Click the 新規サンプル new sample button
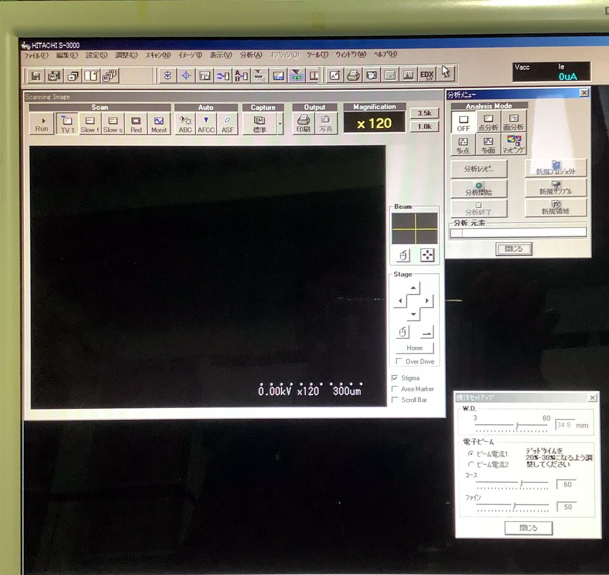609x575 pixels. 556,188
